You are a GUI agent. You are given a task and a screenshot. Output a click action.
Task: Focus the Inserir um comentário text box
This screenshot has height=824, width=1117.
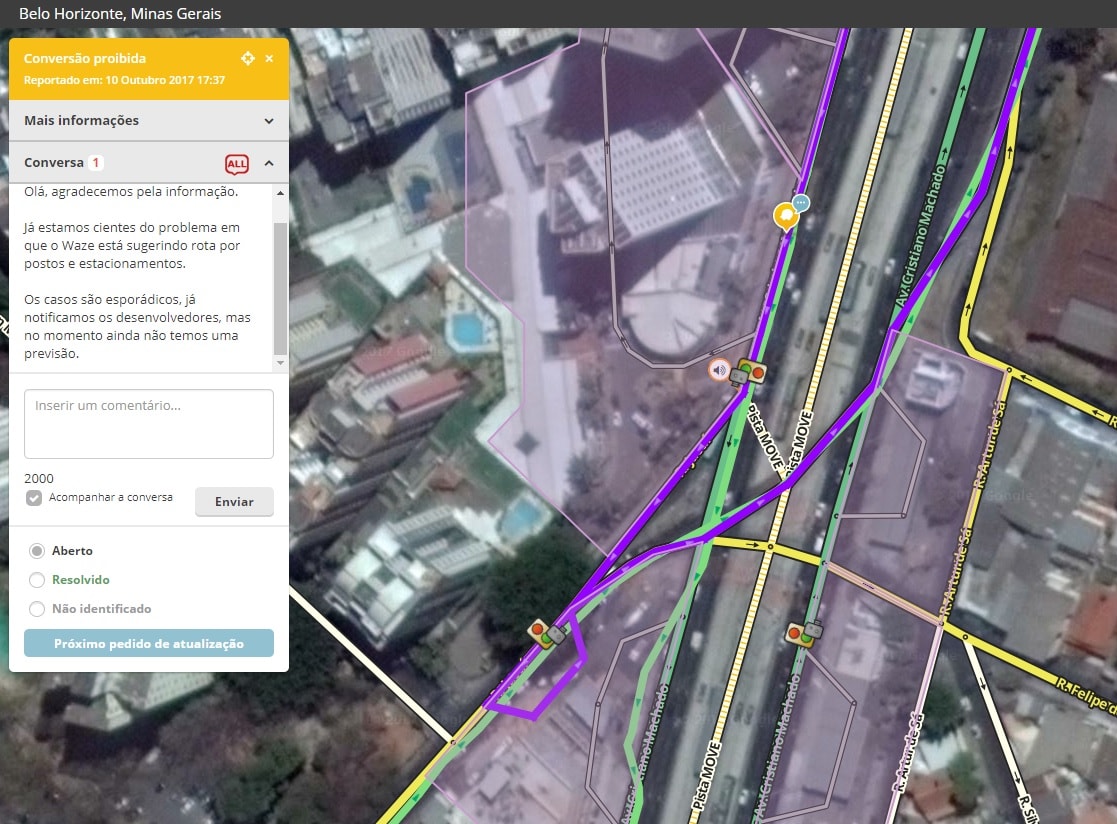(x=149, y=424)
